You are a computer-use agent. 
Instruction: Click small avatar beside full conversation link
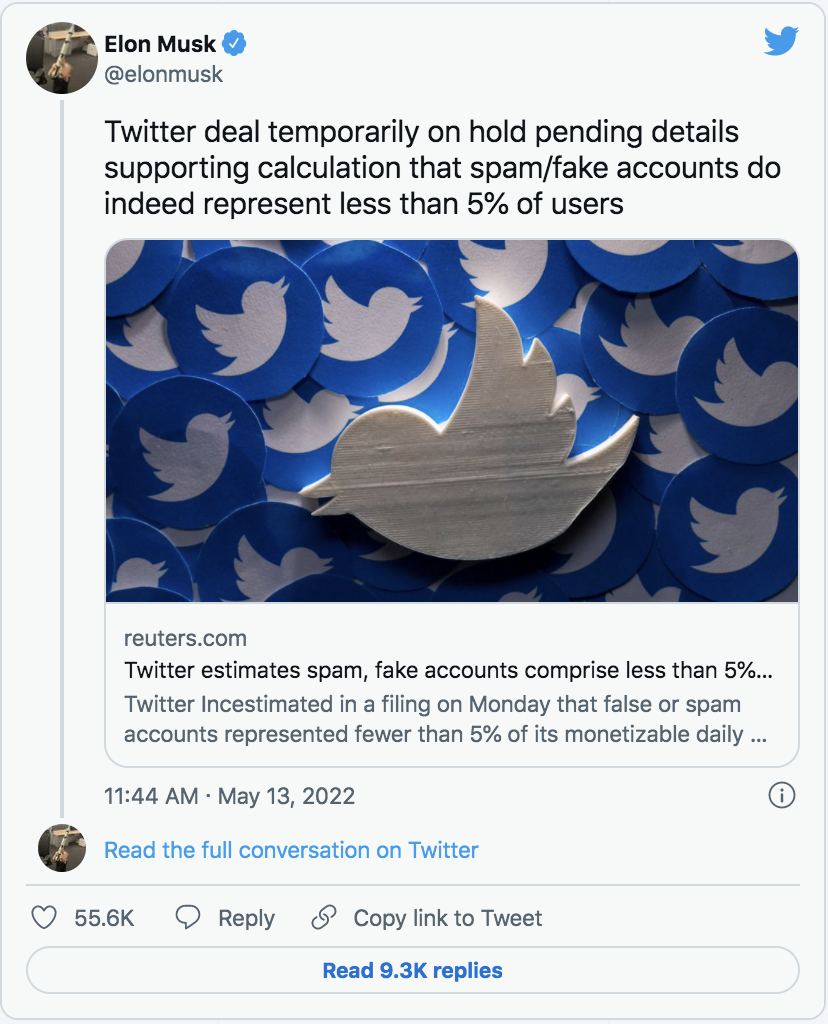point(61,849)
